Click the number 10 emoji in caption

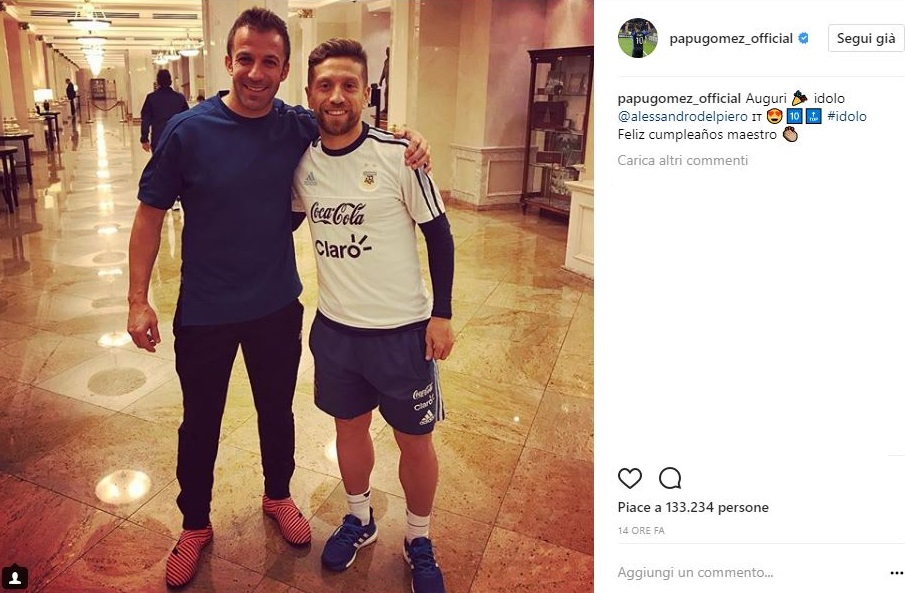tap(794, 116)
